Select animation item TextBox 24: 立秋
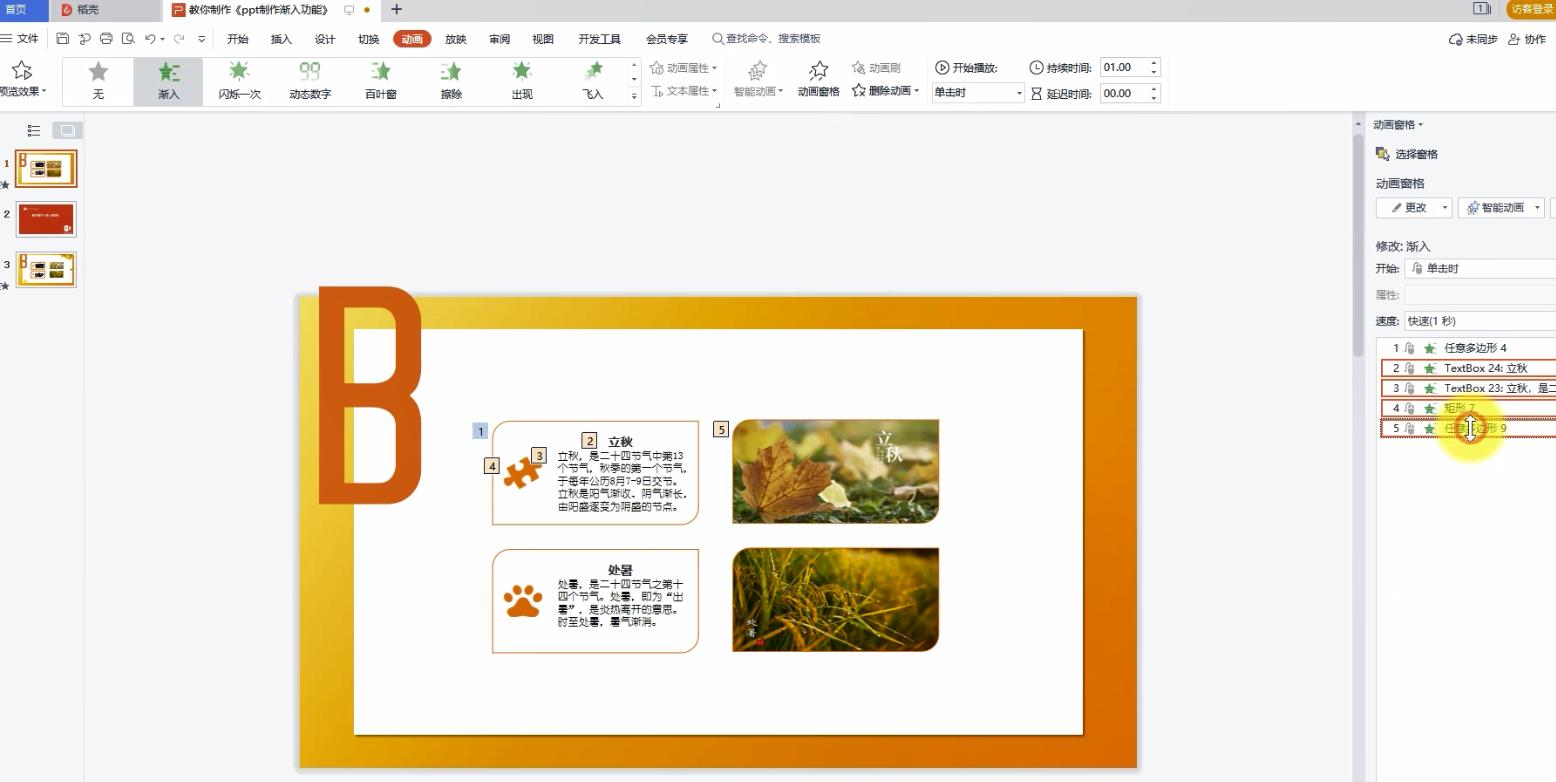The height and width of the screenshot is (782, 1556). 1470,367
